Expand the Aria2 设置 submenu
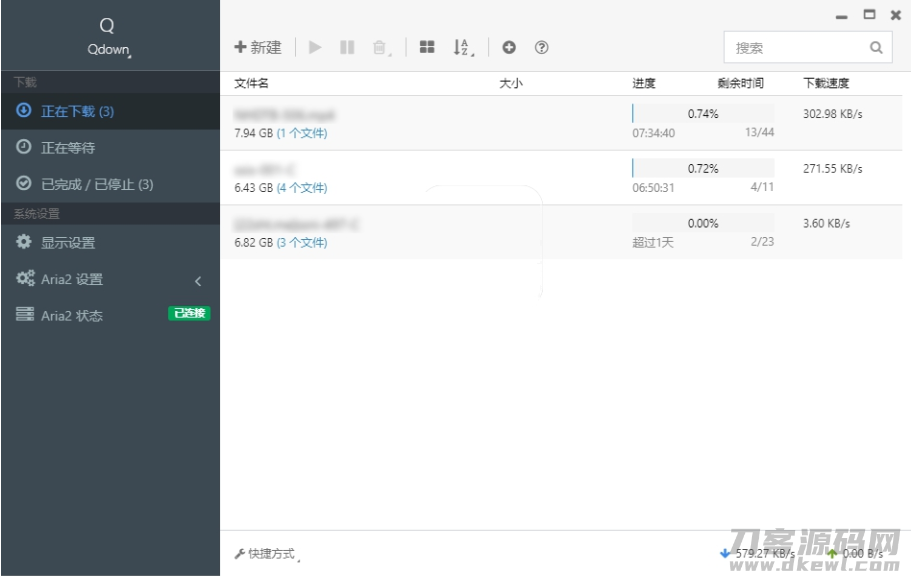Screen dimensions: 911x577 tap(110, 279)
